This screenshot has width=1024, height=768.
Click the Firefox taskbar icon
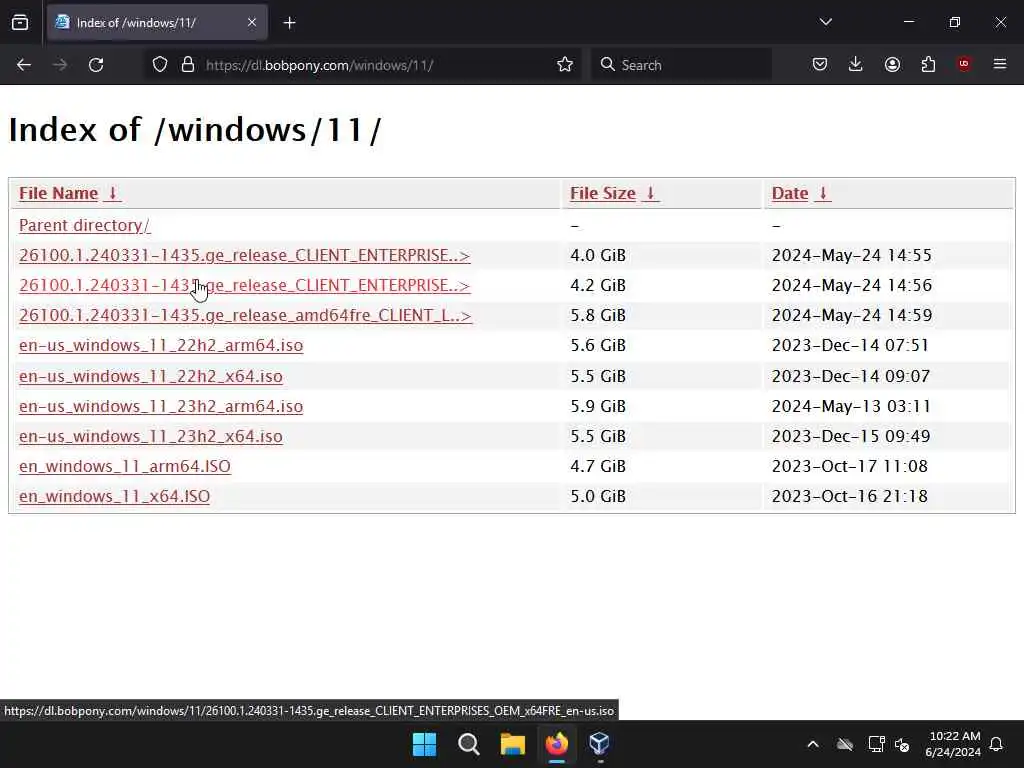coord(556,744)
